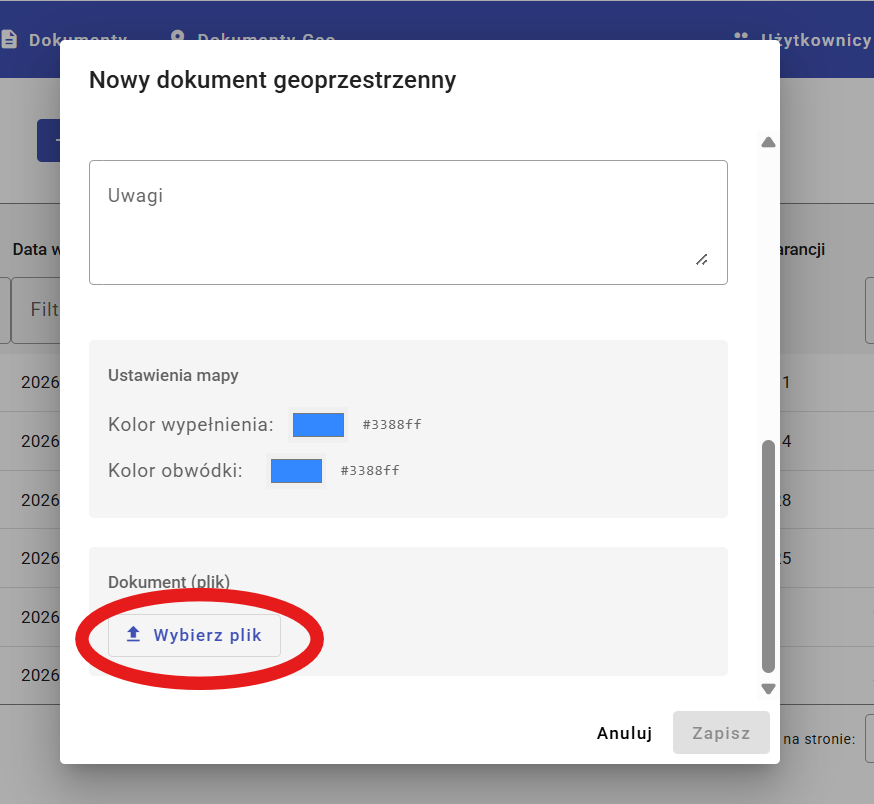
Task: Open the rows per page selector near na stronie
Action: coord(868,738)
